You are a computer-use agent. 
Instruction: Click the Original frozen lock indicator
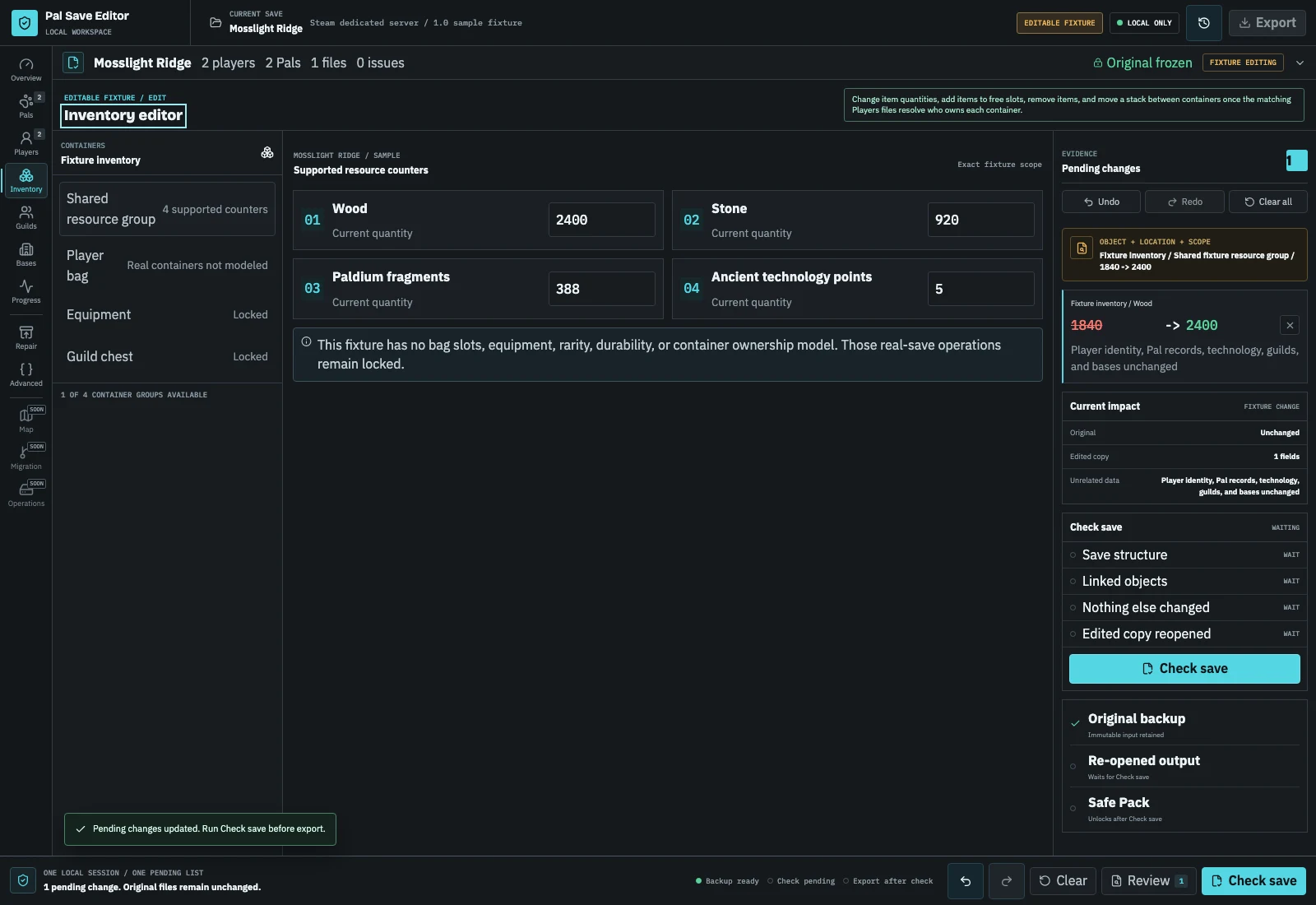1142,63
